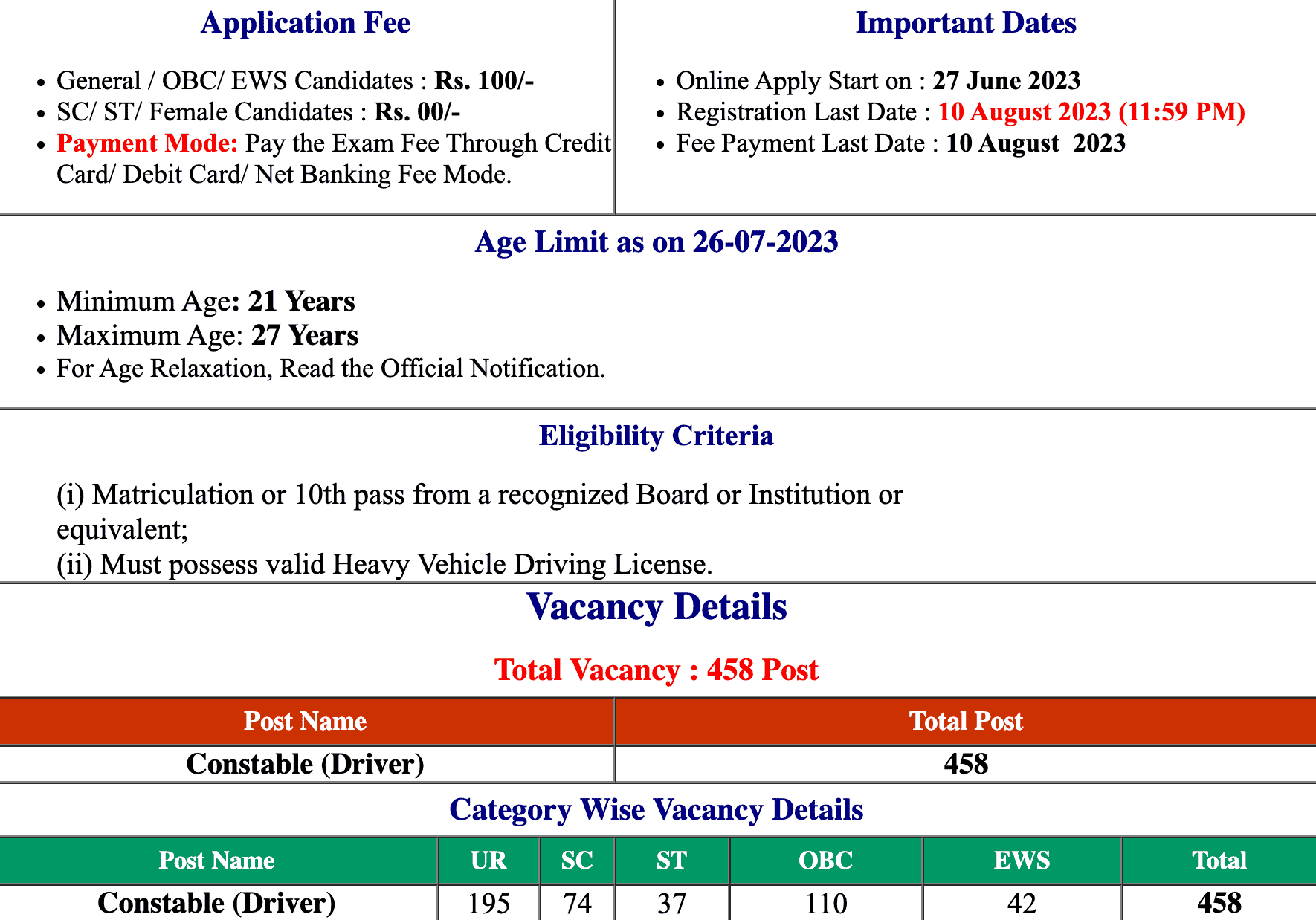1316x920 pixels.
Task: Click the Eligibility Criteria heading
Action: 656,435
